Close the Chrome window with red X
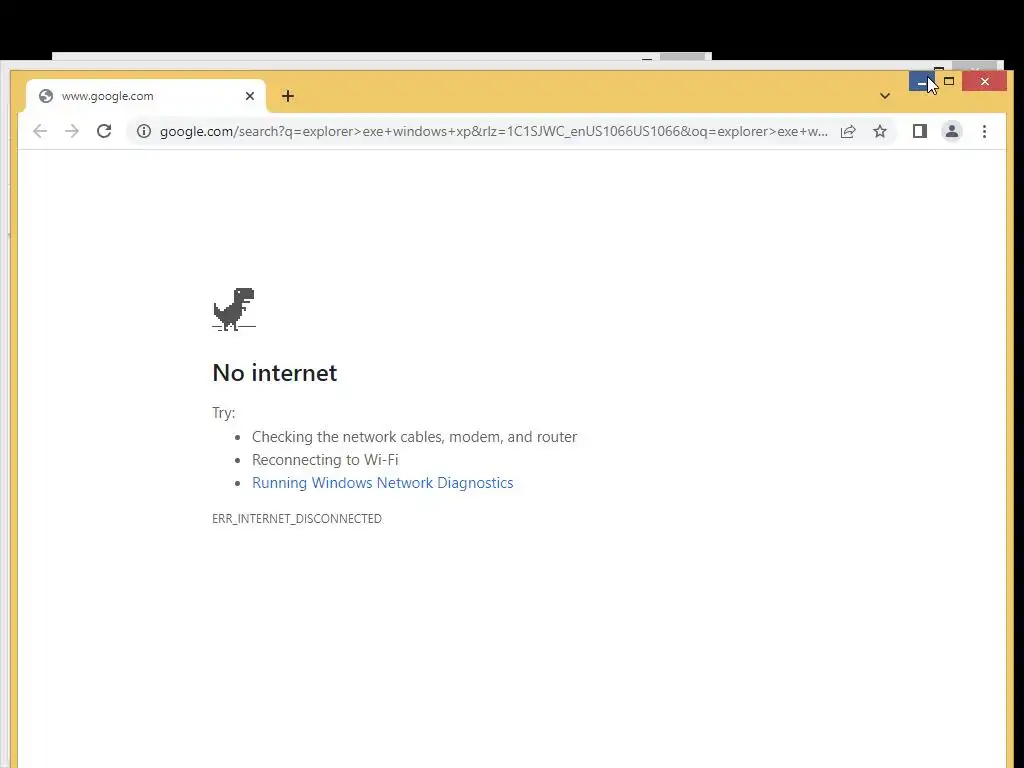The height and width of the screenshot is (768, 1024). pos(984,82)
